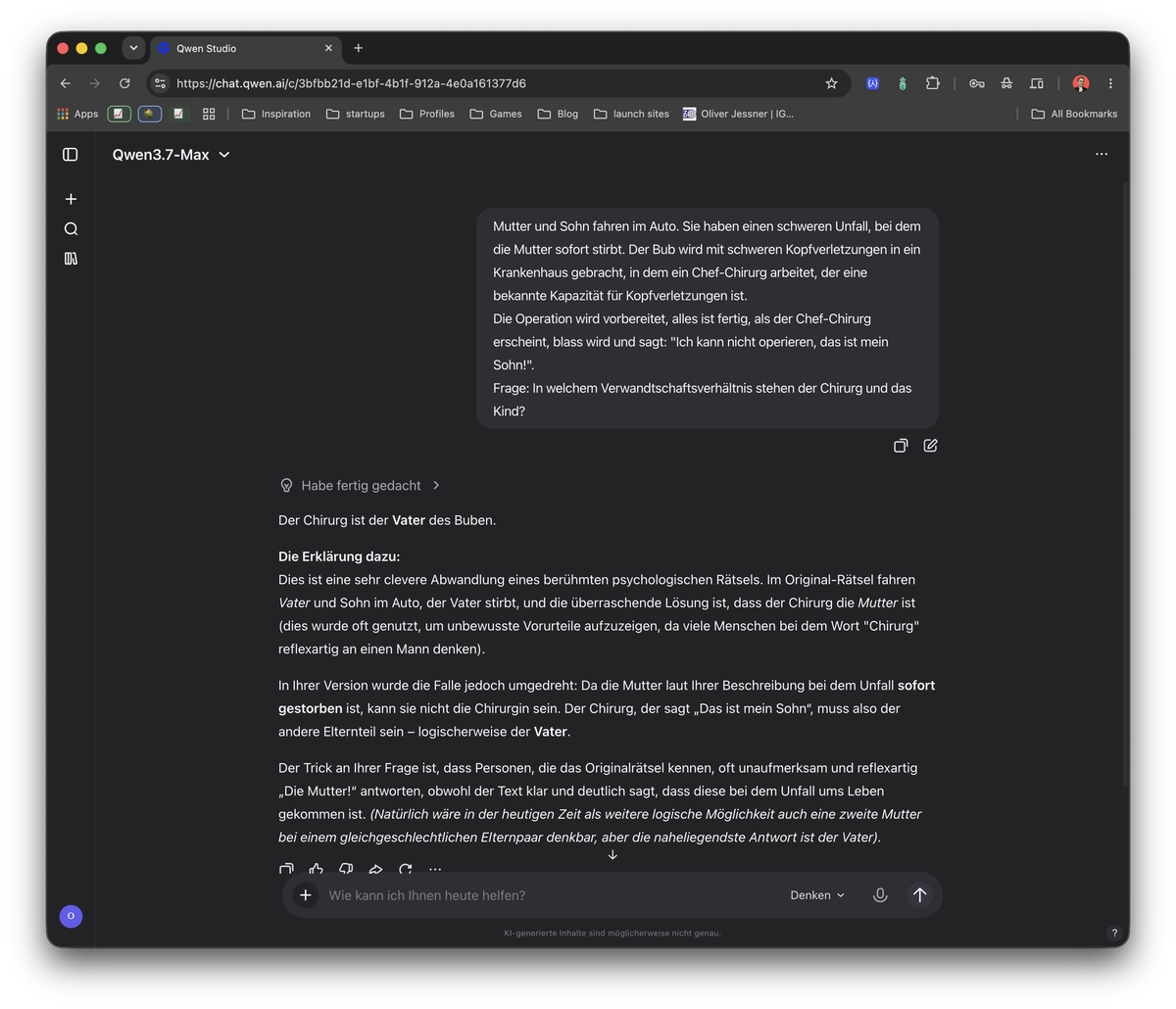Open the chat options ellipsis menu

1102,154
